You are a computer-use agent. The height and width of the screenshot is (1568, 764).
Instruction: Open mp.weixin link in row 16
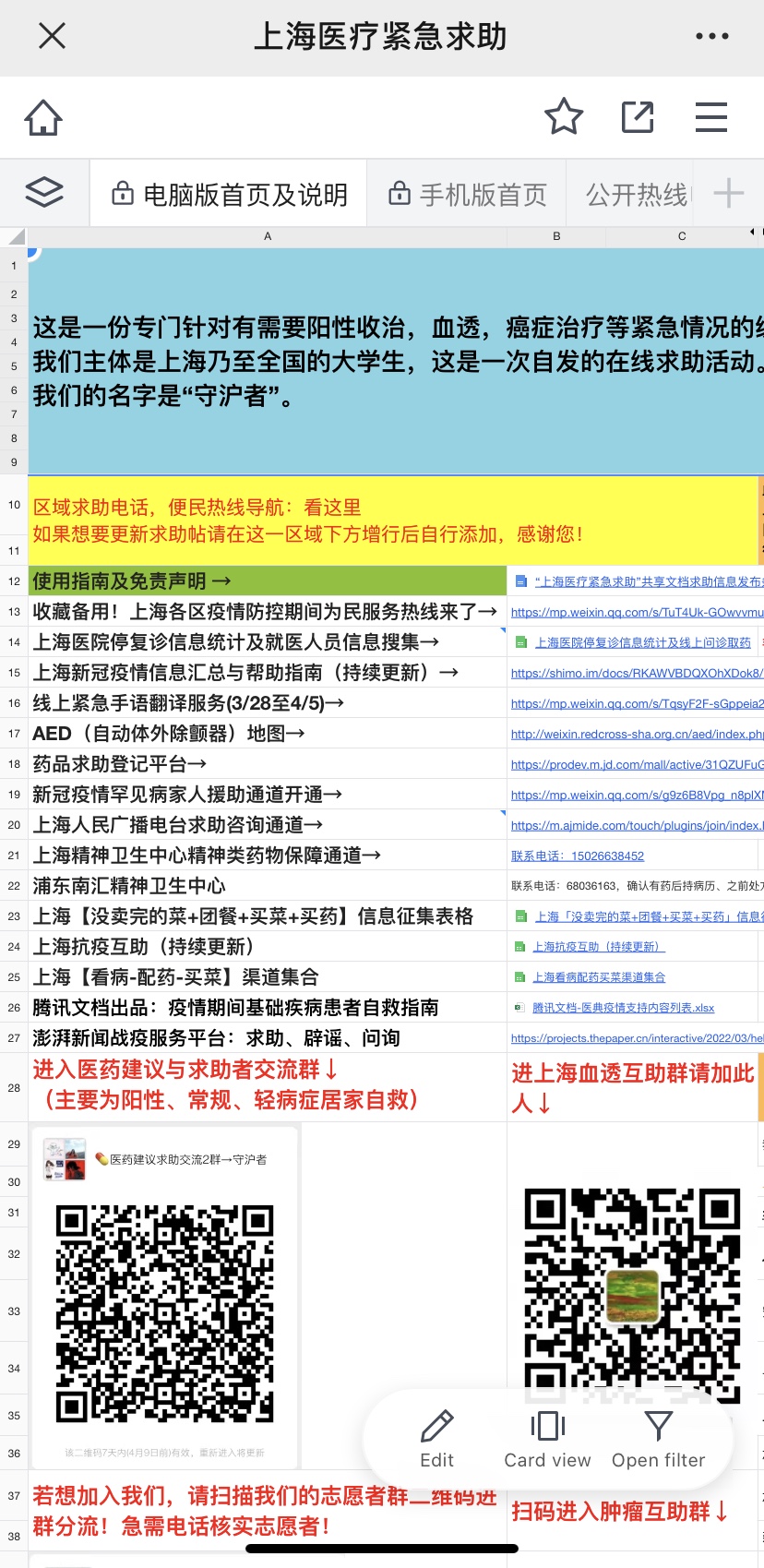click(637, 703)
